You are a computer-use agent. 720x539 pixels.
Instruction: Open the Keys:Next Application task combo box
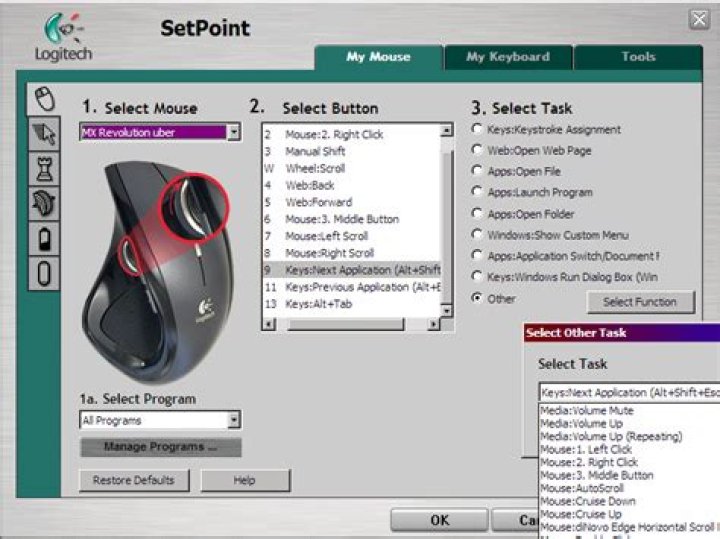629,393
